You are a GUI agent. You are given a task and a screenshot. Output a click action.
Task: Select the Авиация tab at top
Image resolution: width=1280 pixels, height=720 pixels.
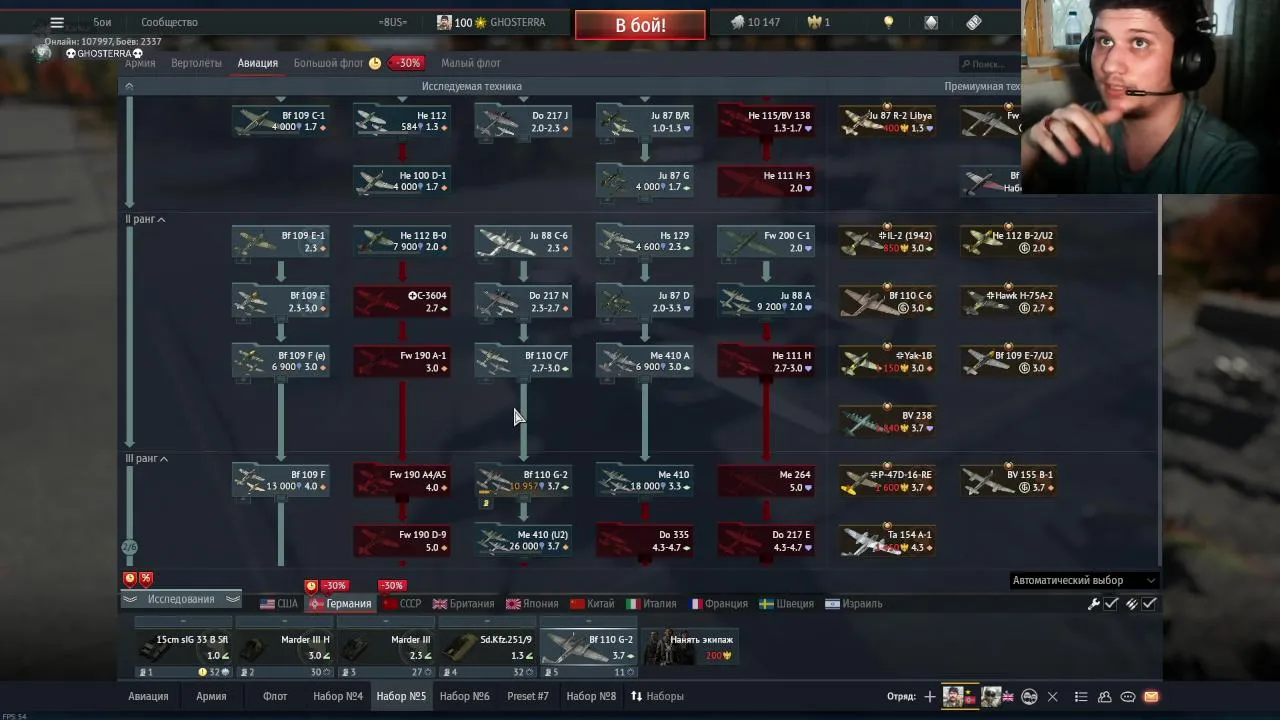pos(258,63)
